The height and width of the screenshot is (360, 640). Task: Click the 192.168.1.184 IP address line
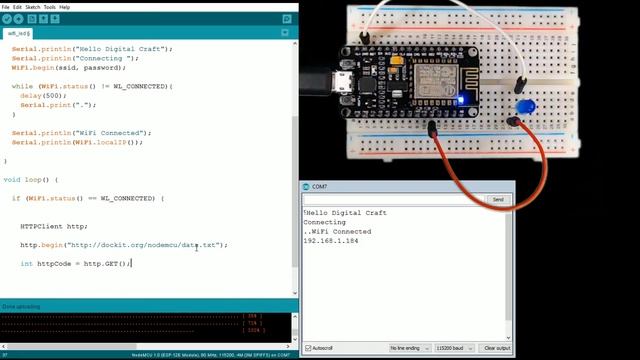point(331,241)
